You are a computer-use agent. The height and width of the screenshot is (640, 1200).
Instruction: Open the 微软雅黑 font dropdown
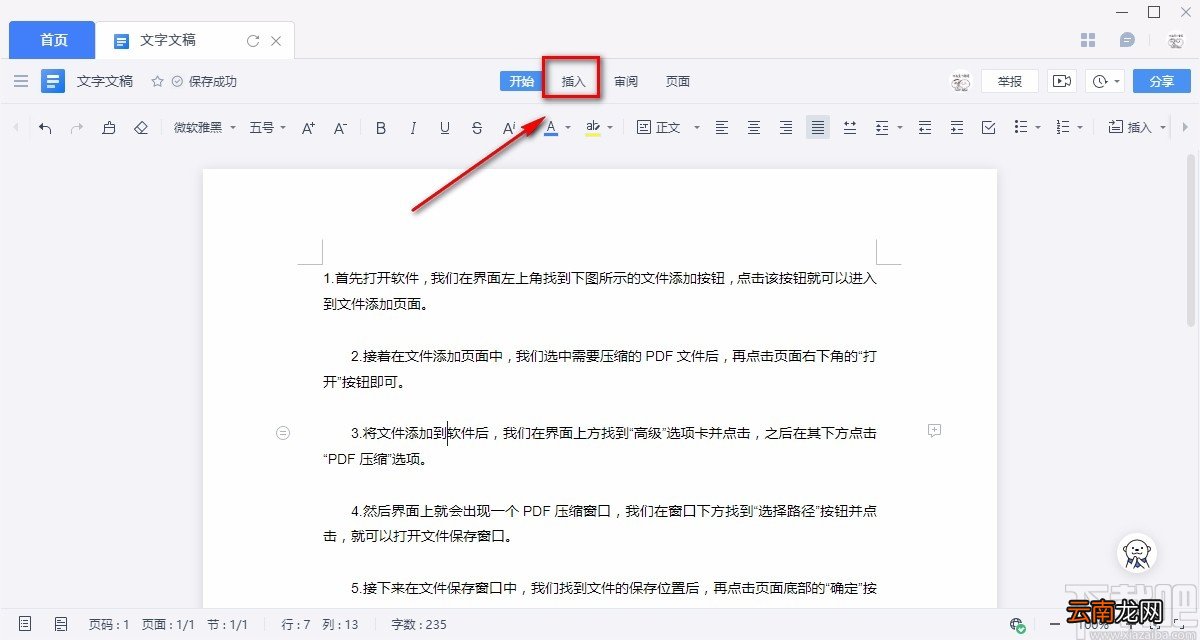[204, 127]
